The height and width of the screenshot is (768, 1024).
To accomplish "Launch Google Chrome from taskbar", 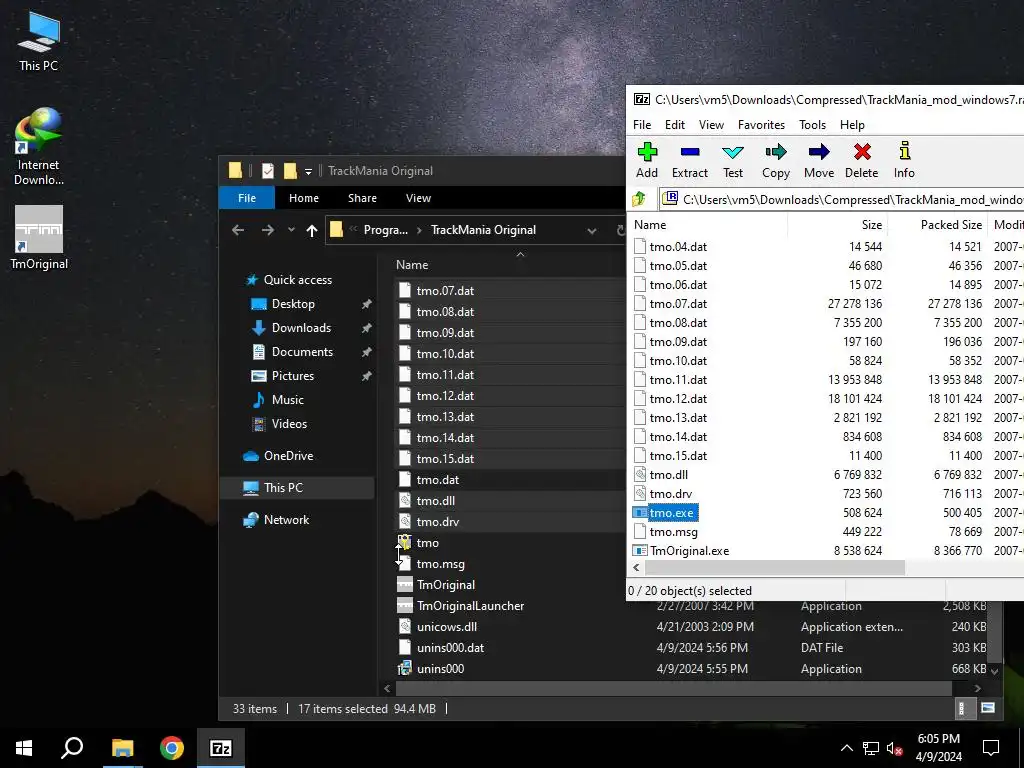I will click(172, 748).
